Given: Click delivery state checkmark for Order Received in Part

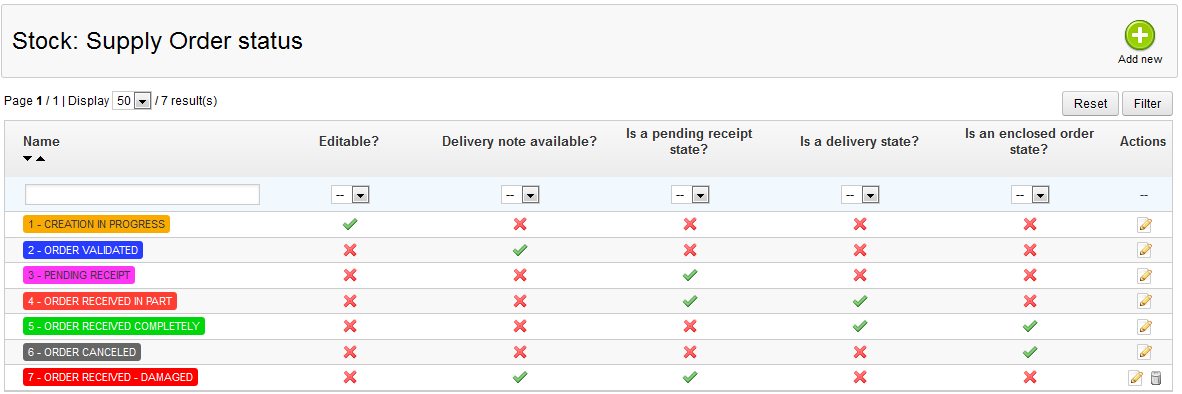Looking at the screenshot, I should click(859, 301).
